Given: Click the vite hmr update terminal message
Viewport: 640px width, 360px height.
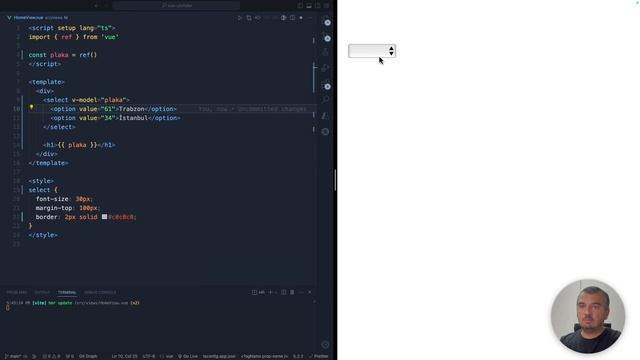Looking at the screenshot, I should tap(73, 303).
